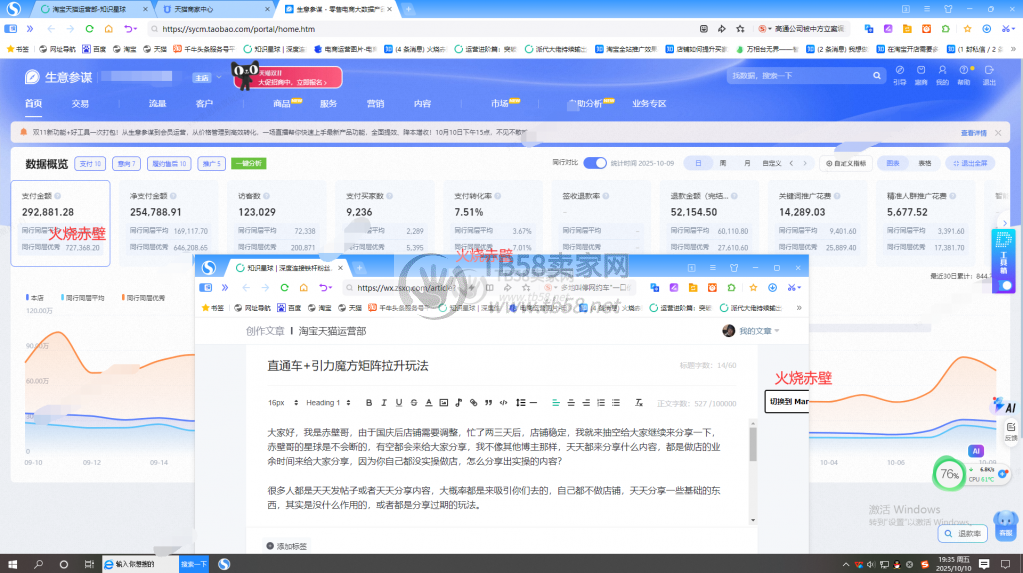Image resolution: width=1023 pixels, height=573 pixels.
Task: Toggle the 同行对比 switch
Action: pos(594,163)
